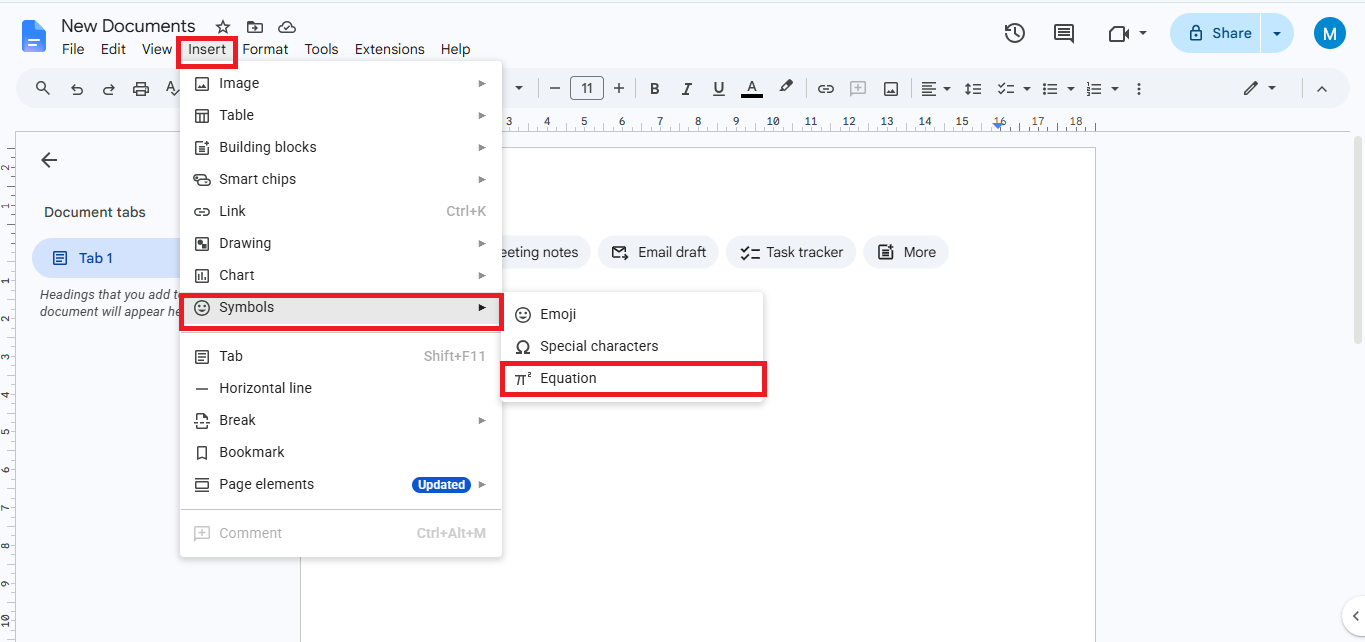Open the Tools menu
This screenshot has height=642, width=1365.
coord(321,49)
